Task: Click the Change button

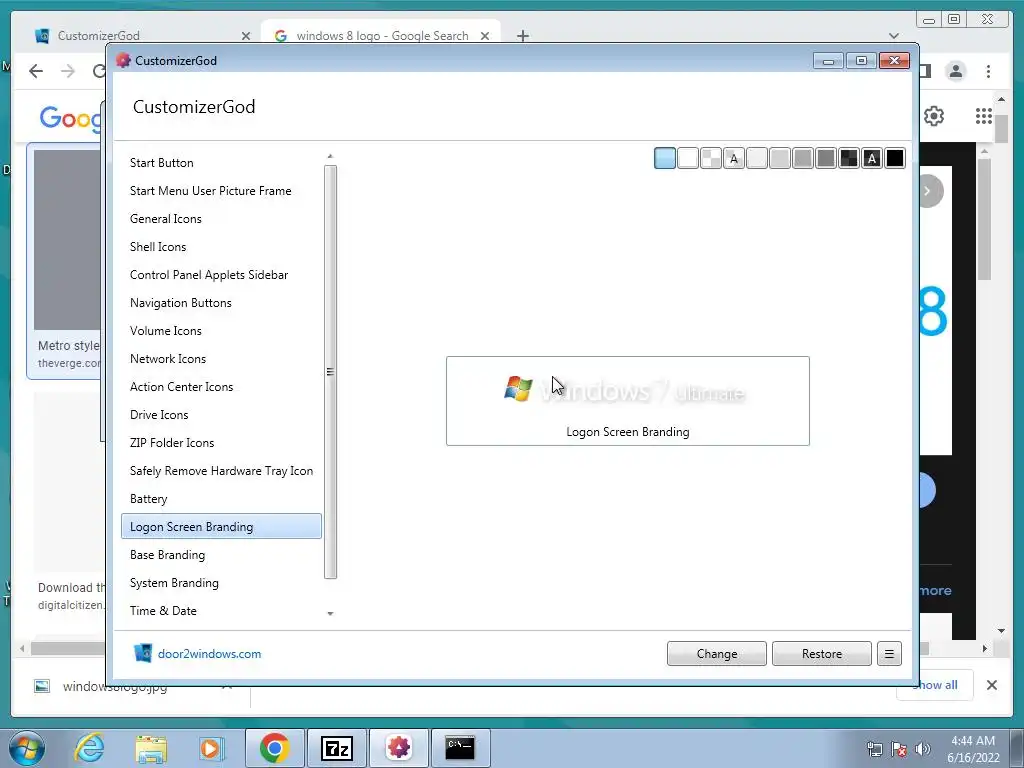Action: pyautogui.click(x=716, y=654)
